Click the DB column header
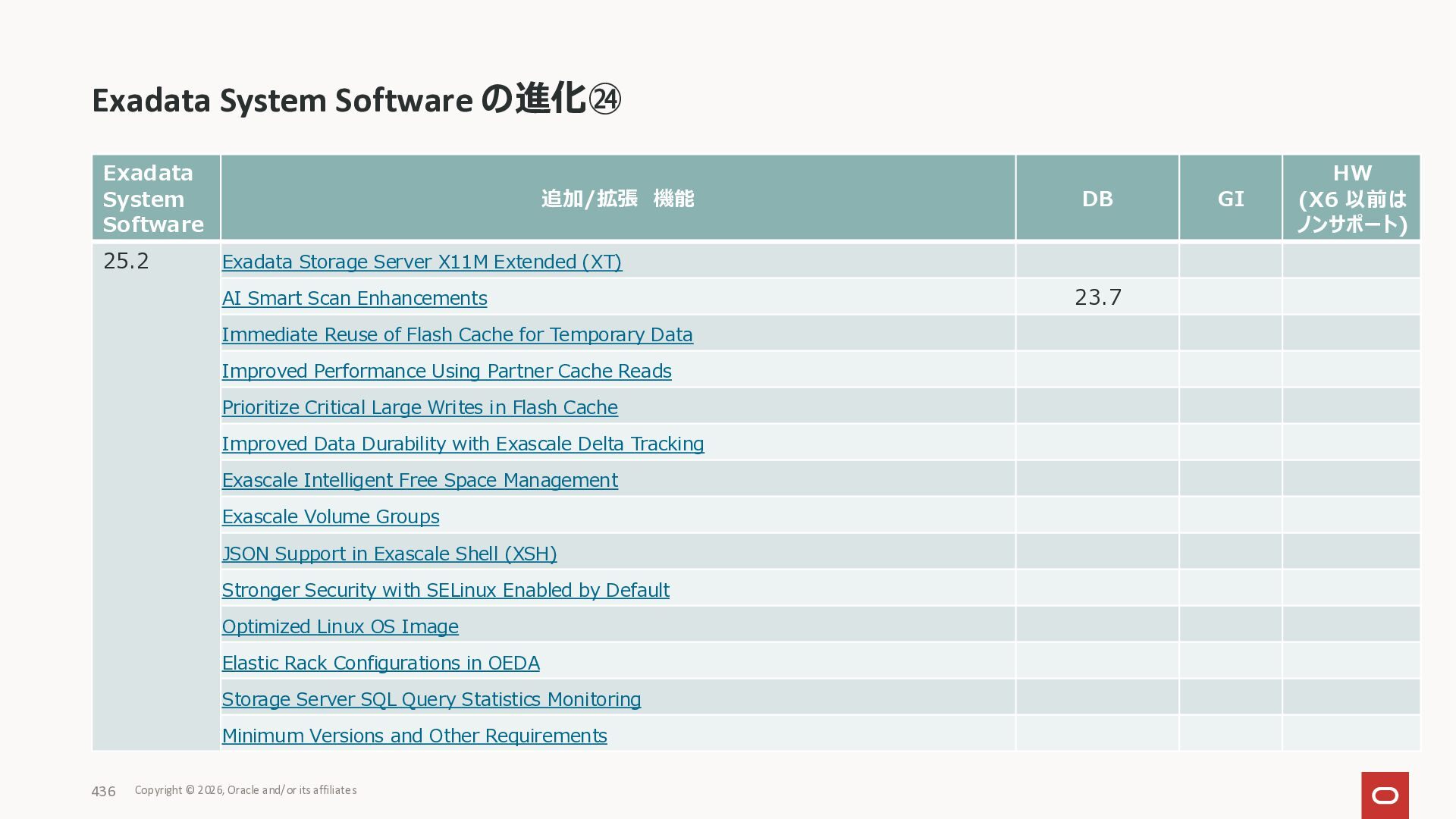Image resolution: width=1456 pixels, height=819 pixels. click(1097, 199)
